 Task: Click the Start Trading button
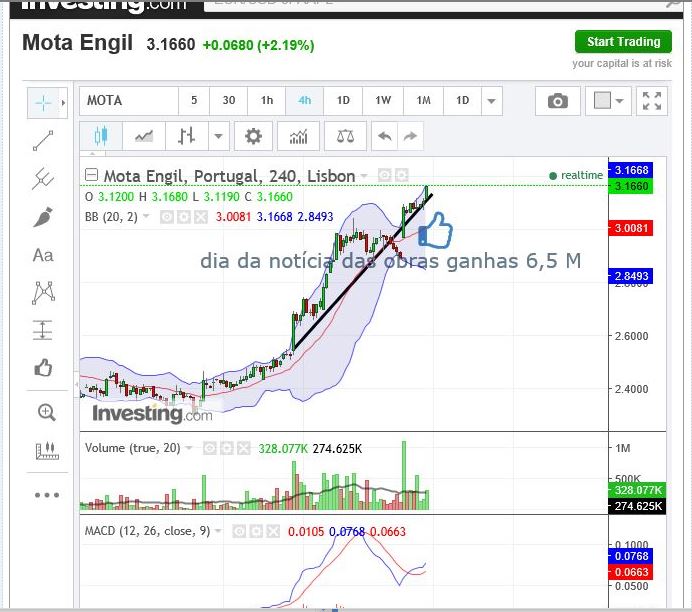point(623,42)
